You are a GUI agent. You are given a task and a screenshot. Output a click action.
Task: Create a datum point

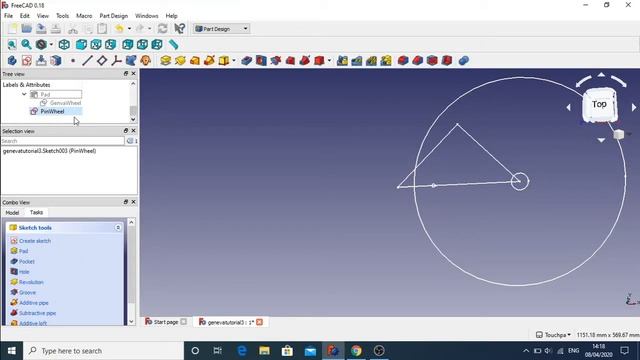pyautogui.click(x=73, y=61)
